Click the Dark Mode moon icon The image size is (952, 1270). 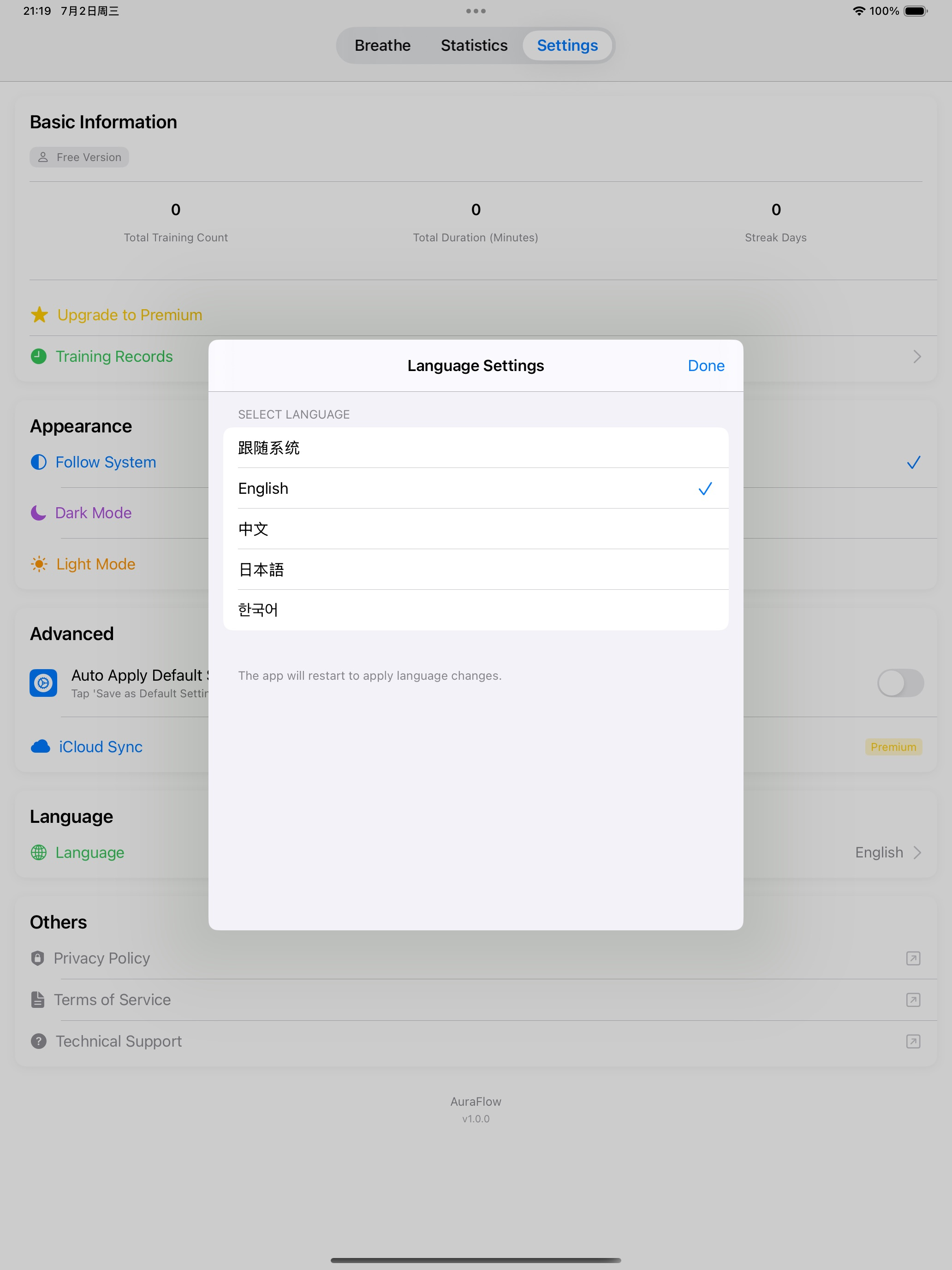click(38, 513)
